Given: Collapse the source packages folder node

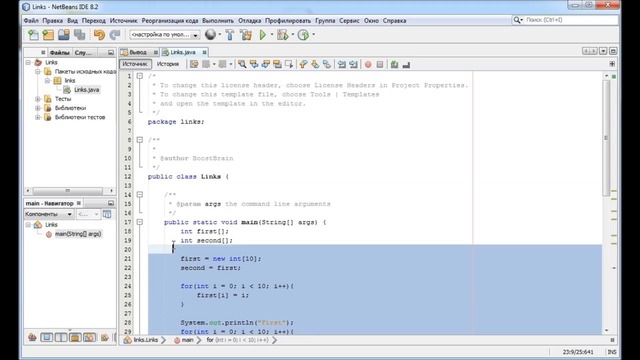Looking at the screenshot, I should click(x=38, y=71).
